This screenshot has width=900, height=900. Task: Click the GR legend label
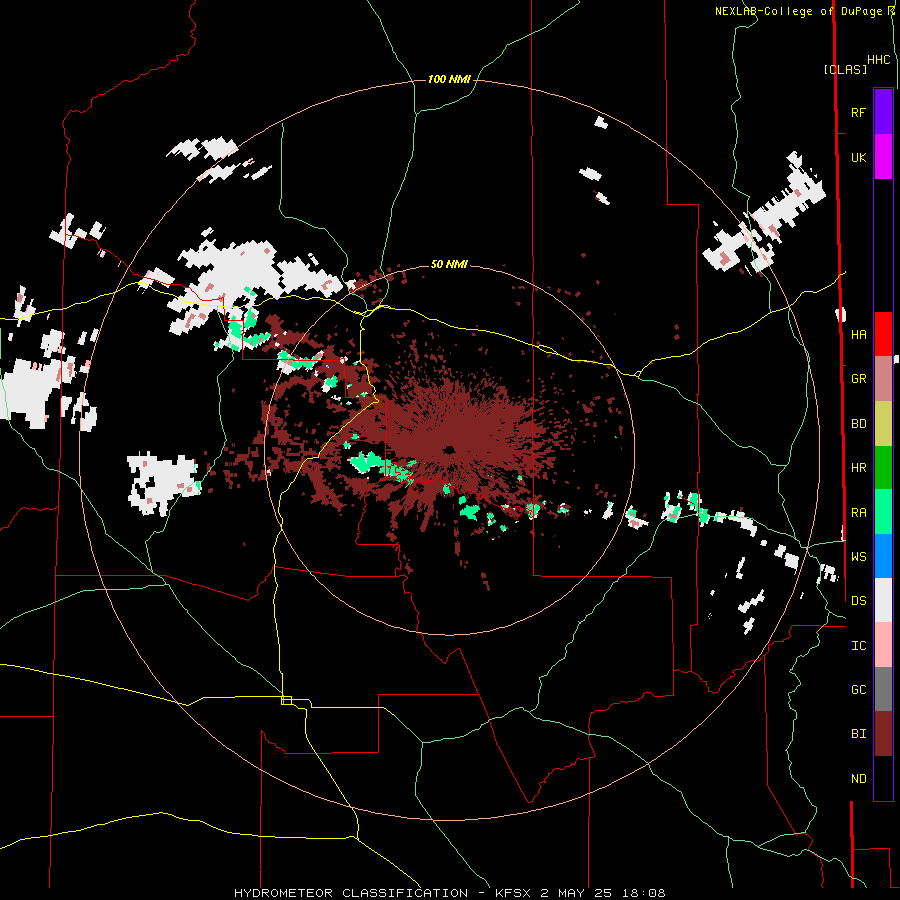tap(858, 379)
